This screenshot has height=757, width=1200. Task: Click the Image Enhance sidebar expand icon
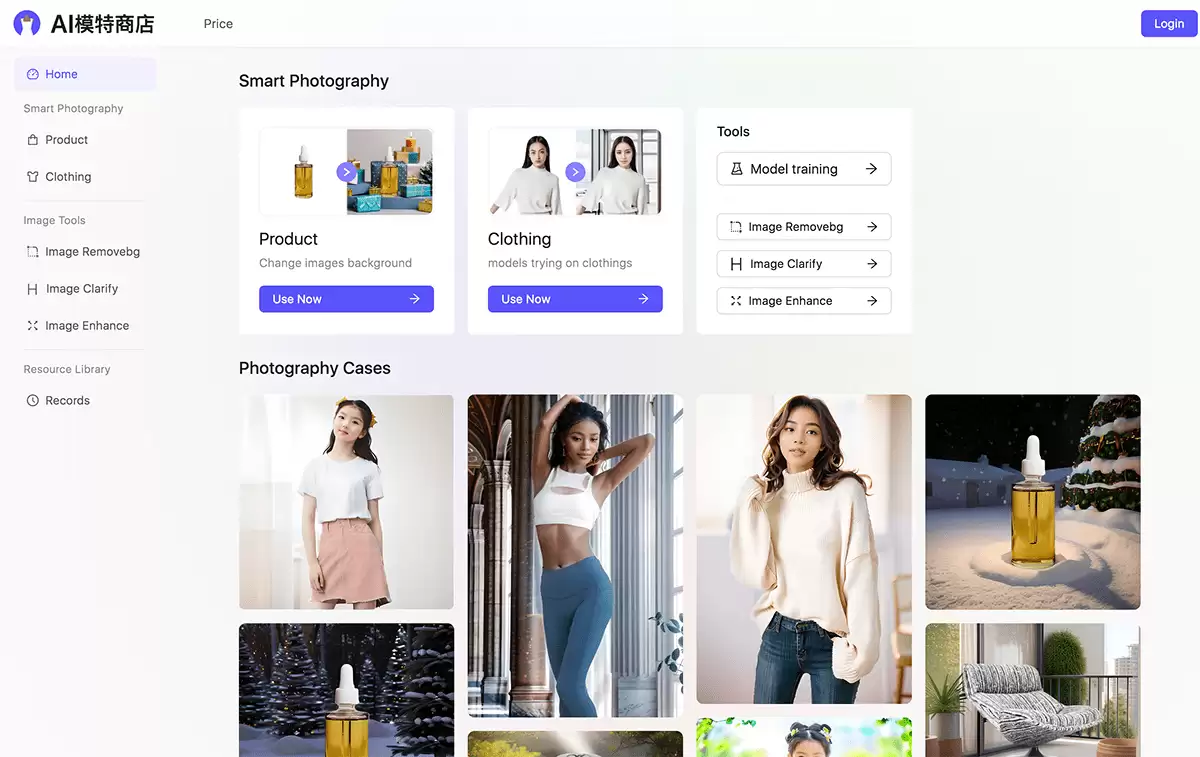coord(33,326)
